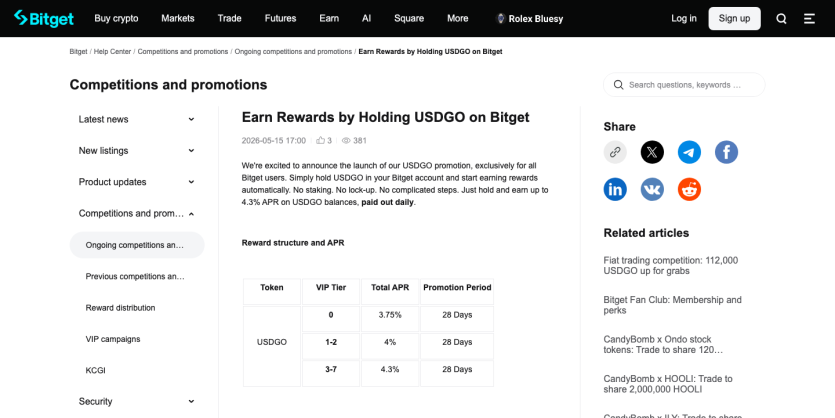Click the Sign up button
This screenshot has width=835, height=418.
click(x=734, y=19)
